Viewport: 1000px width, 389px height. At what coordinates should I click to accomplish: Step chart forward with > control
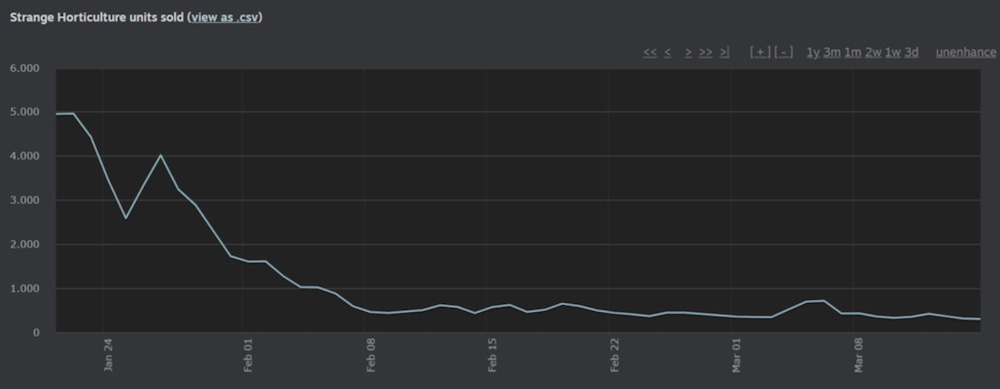coord(688,52)
